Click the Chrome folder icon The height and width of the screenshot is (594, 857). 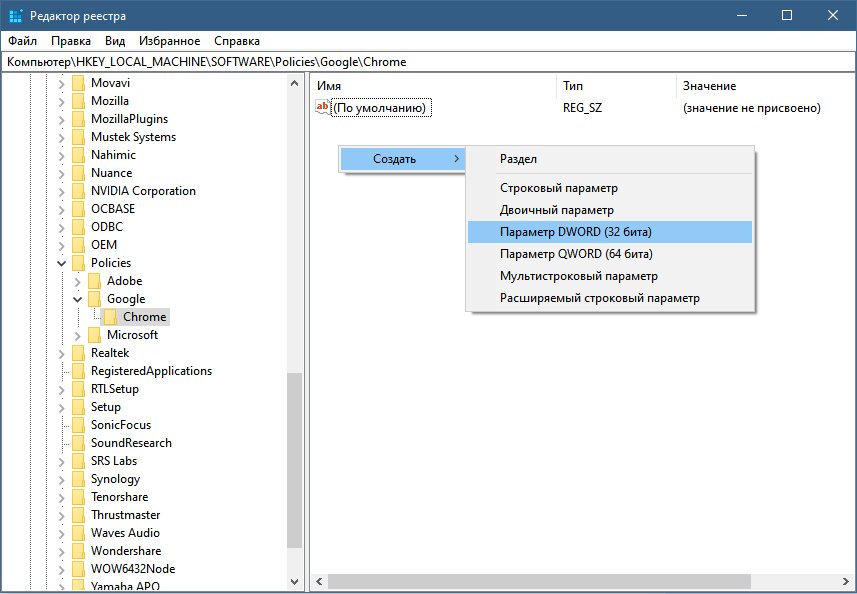coord(110,317)
